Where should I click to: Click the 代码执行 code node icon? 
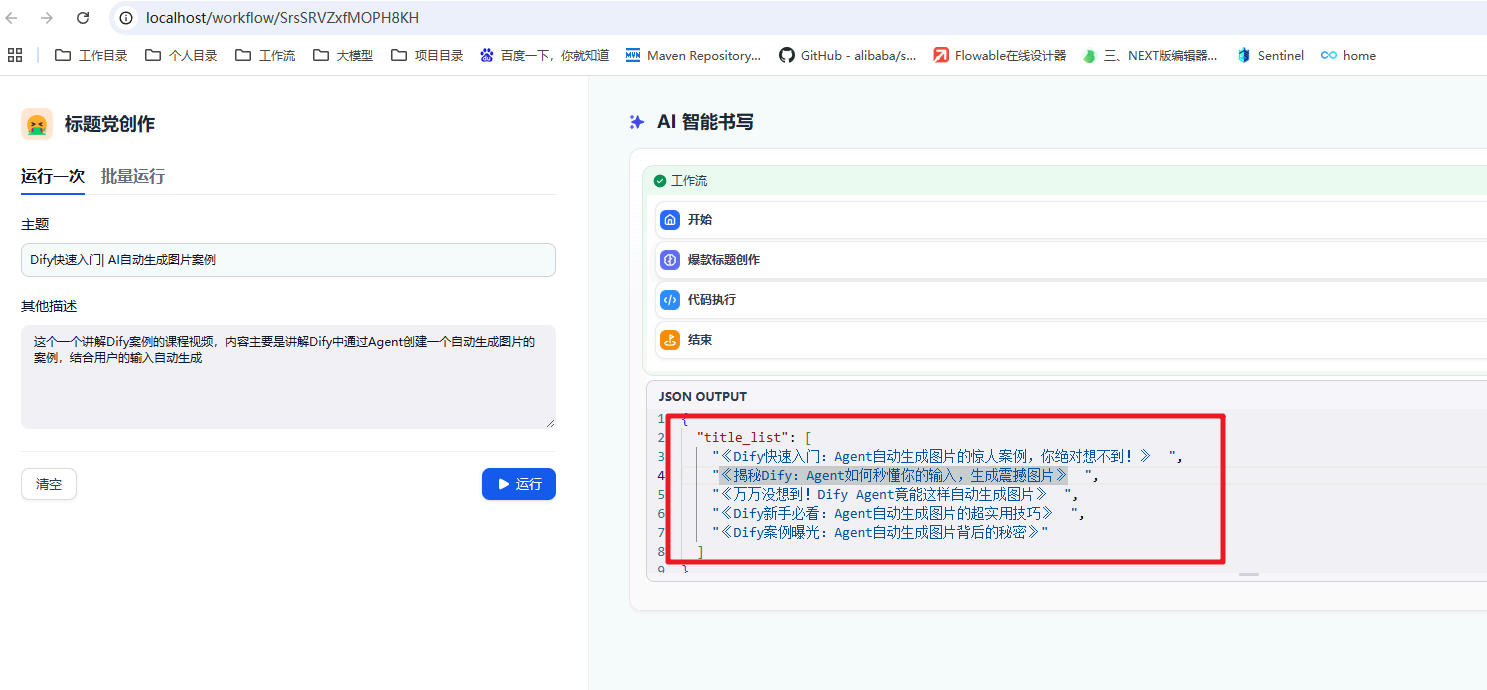(x=670, y=300)
